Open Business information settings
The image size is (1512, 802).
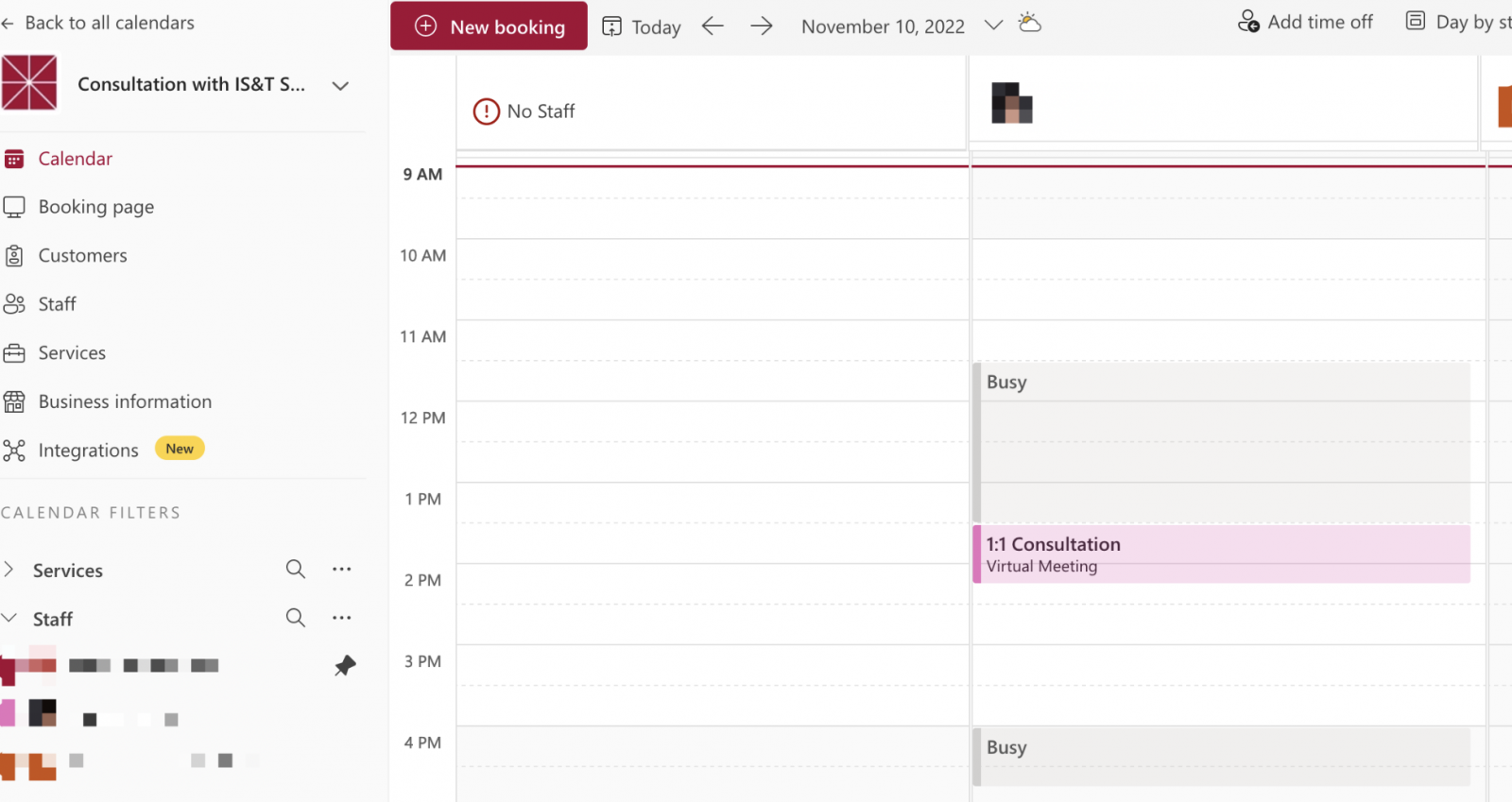click(x=124, y=401)
